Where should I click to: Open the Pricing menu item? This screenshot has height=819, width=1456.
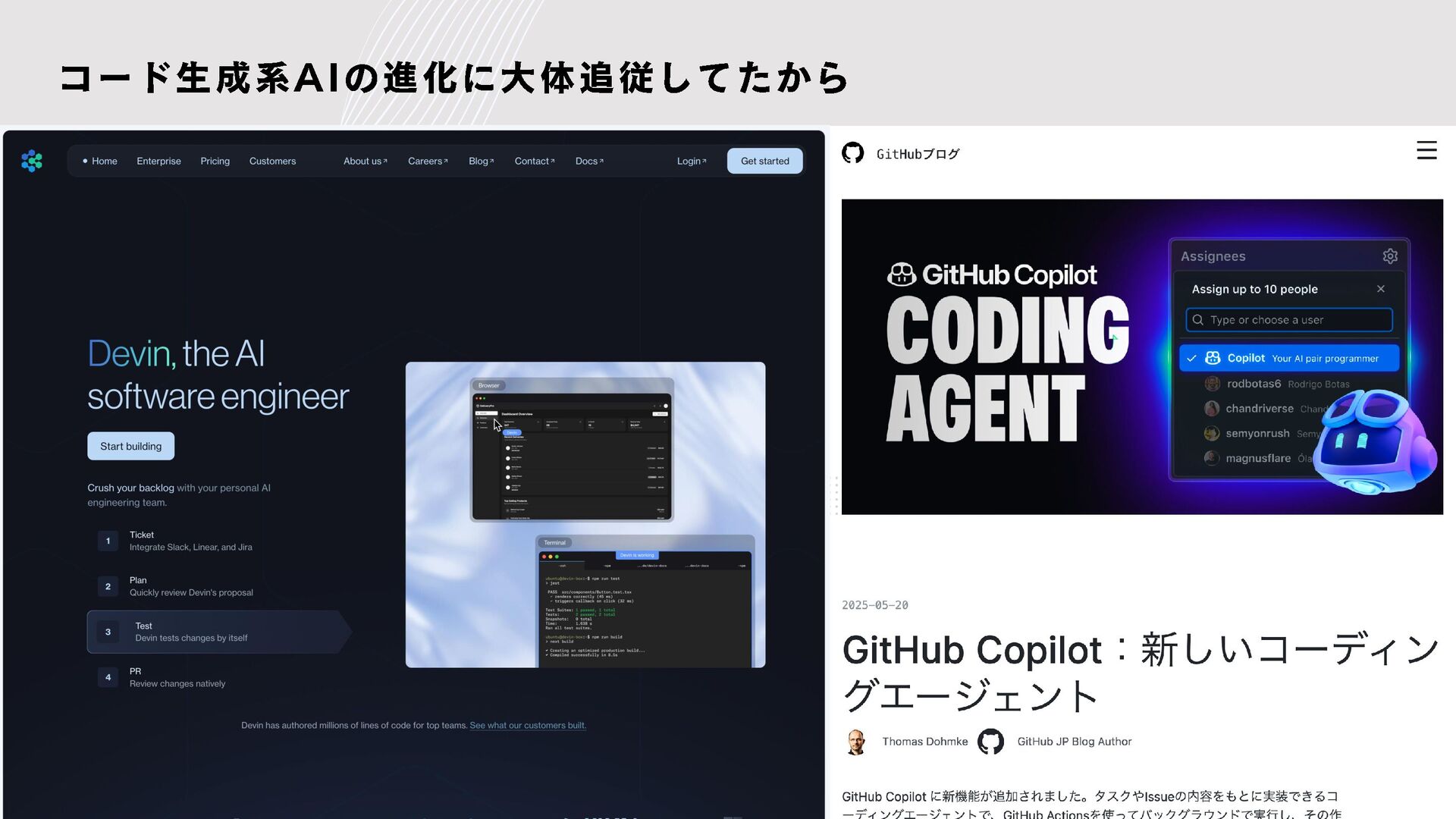click(215, 161)
